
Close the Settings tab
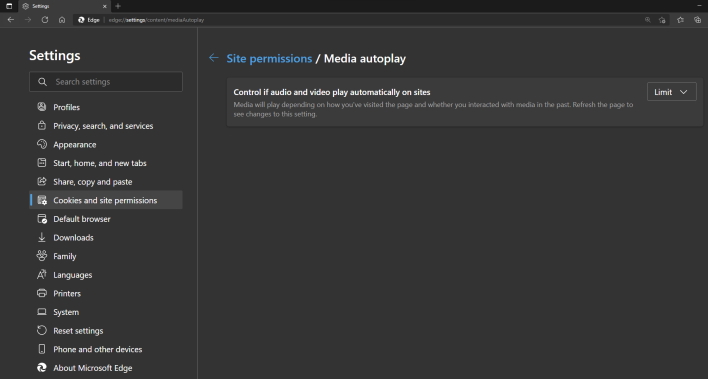(x=105, y=6)
